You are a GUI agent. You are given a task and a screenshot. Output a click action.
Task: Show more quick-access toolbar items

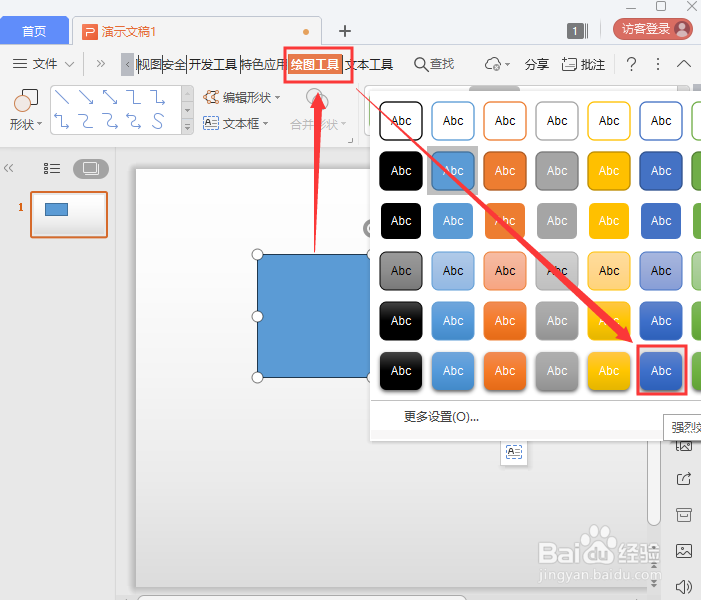pos(101,63)
